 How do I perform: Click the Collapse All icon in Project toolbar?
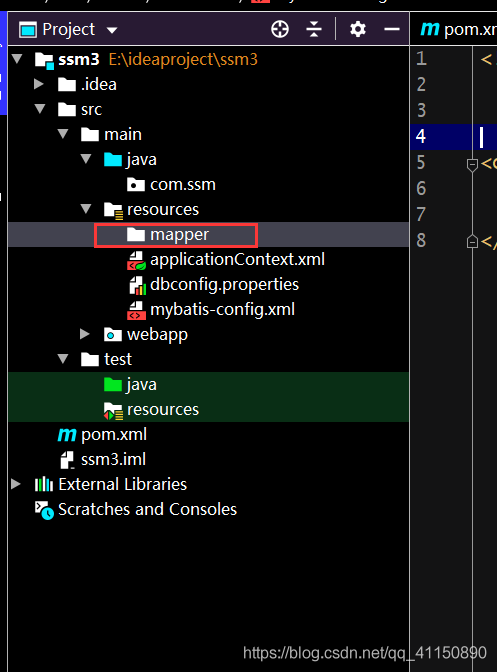click(314, 29)
